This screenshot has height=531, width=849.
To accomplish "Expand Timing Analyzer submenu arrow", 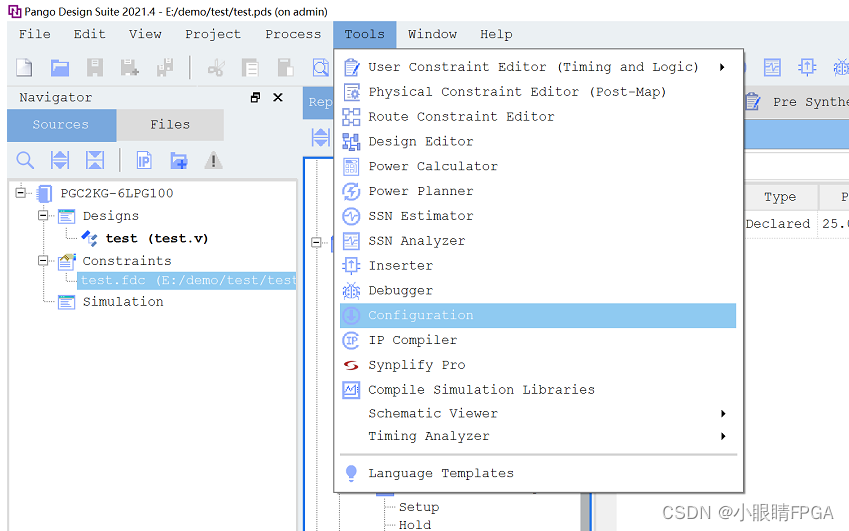I will (723, 436).
